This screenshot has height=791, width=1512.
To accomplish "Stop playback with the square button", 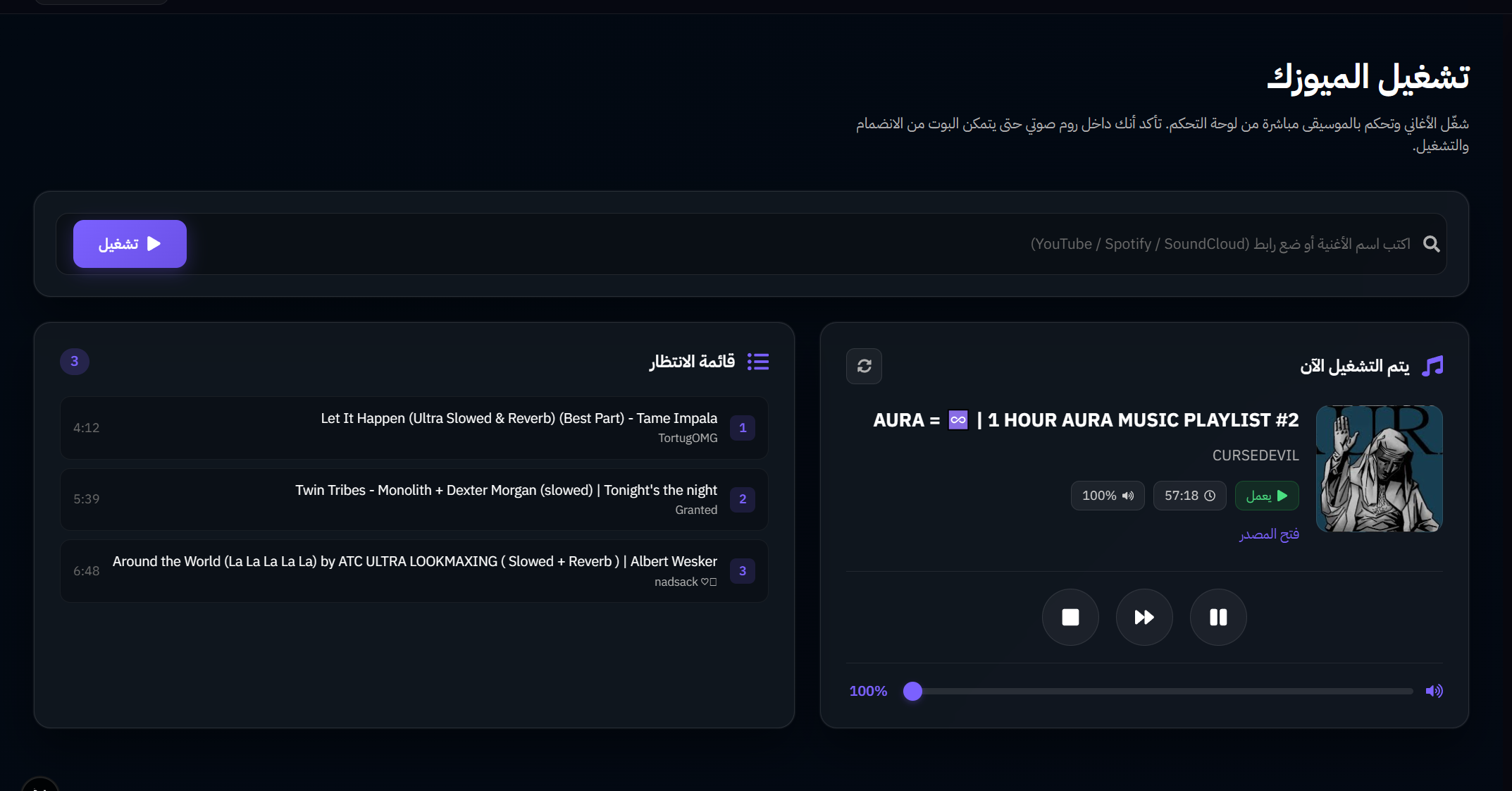I will 1070,618.
